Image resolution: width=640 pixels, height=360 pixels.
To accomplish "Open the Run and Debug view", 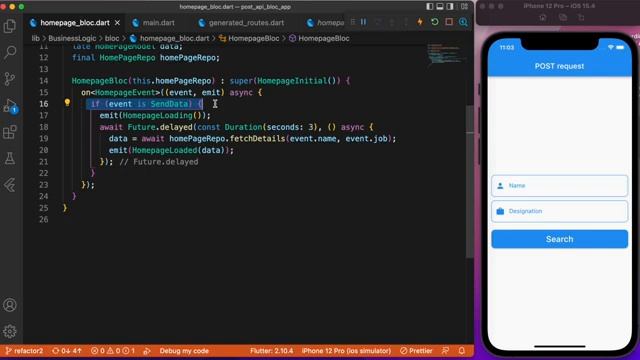I will (x=10, y=106).
